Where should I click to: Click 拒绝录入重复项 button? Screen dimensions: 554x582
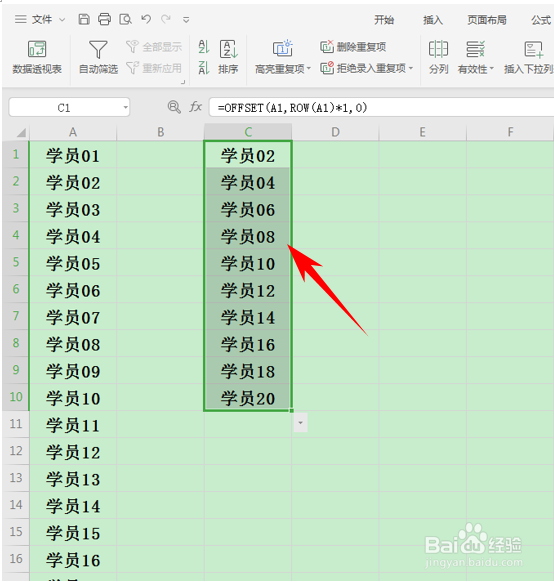point(363,68)
